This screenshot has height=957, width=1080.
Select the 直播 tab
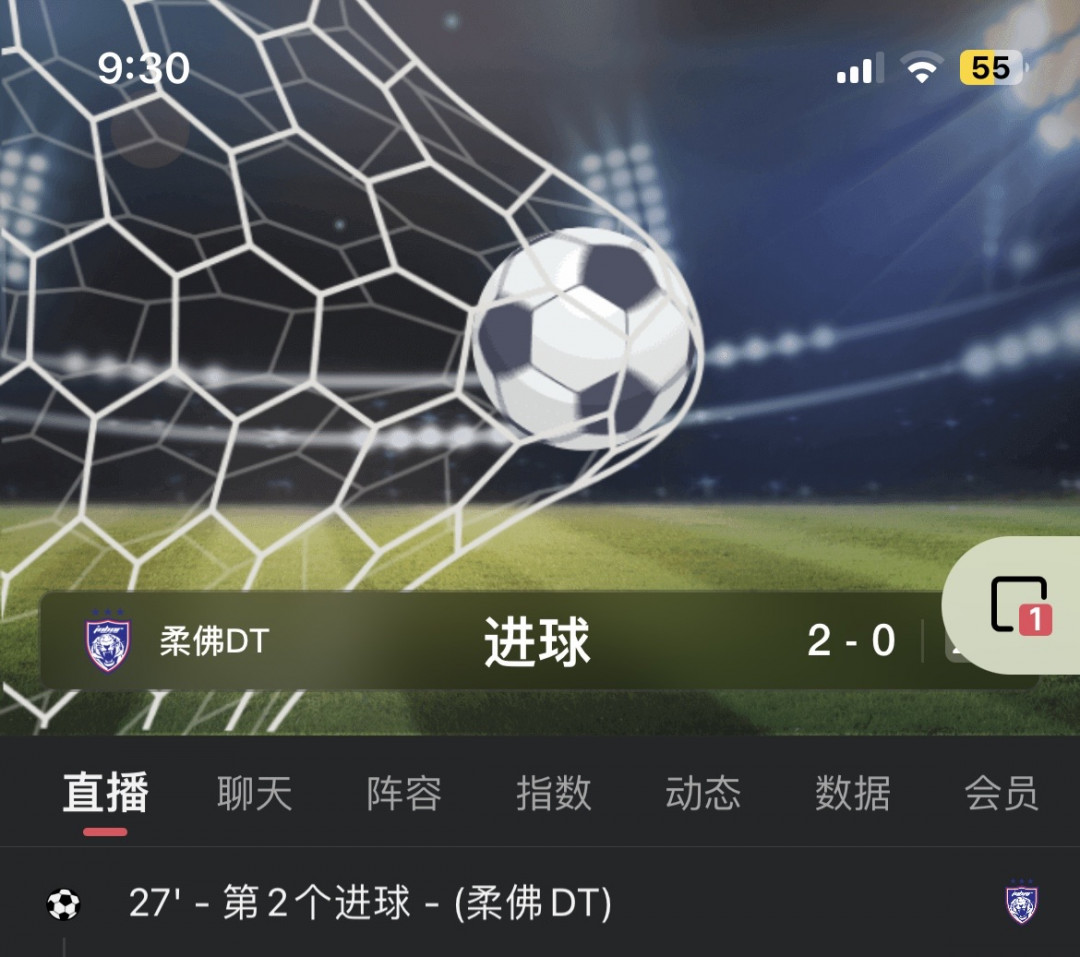click(x=105, y=793)
